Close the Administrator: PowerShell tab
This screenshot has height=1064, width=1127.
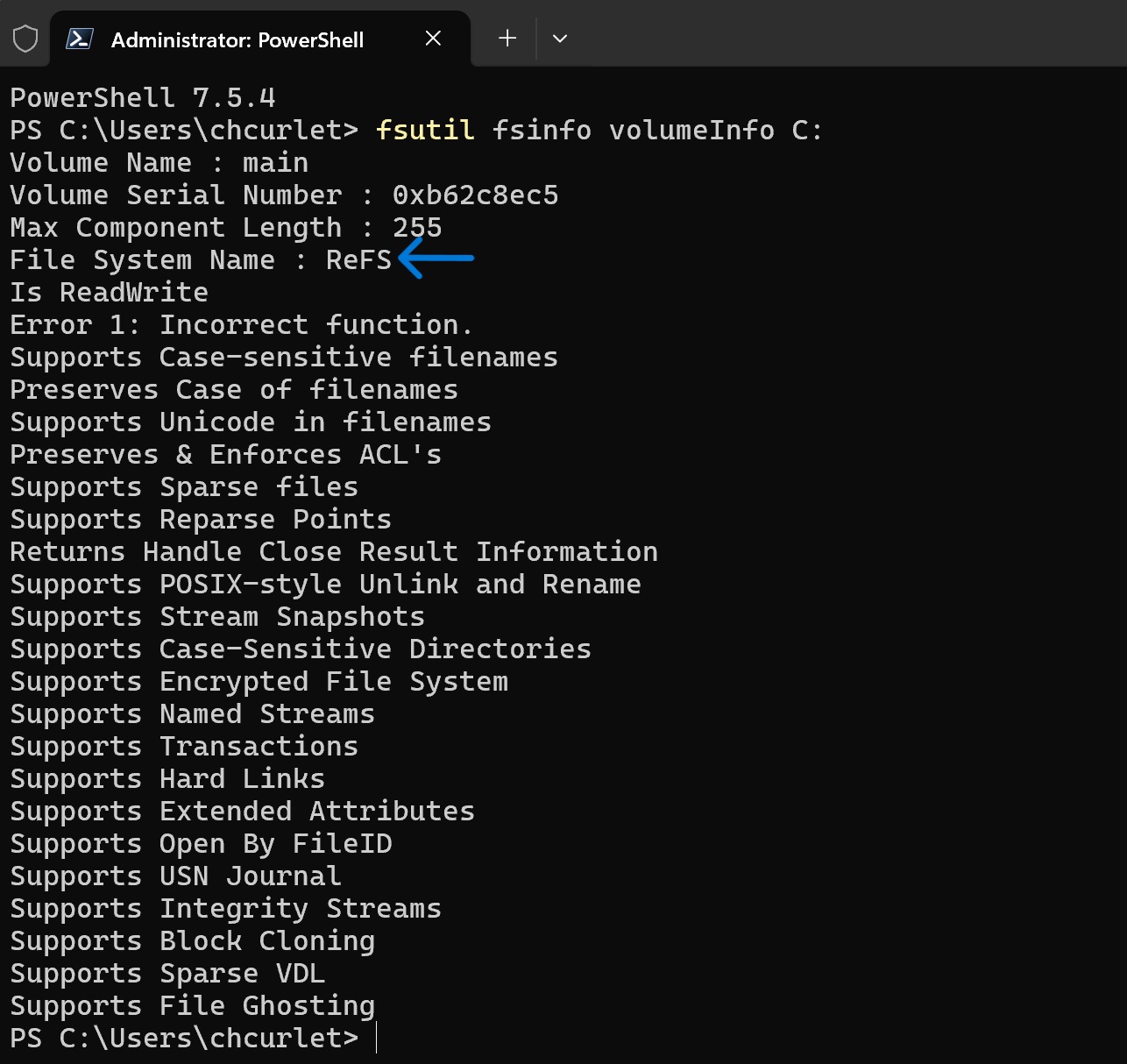pos(433,39)
